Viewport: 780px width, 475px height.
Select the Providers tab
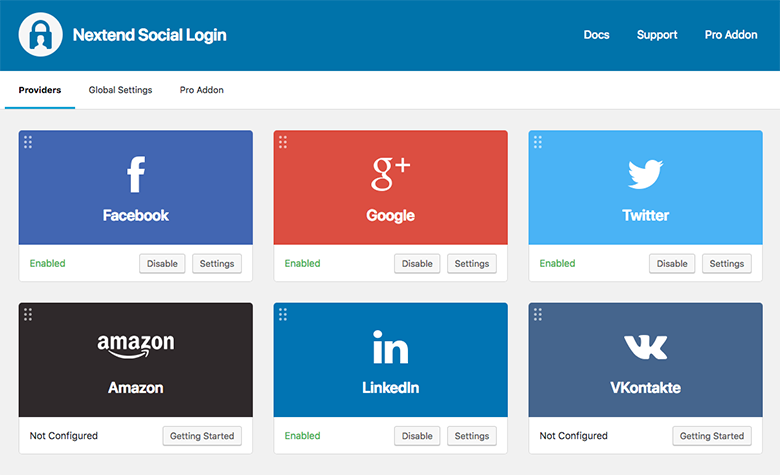pyautogui.click(x=40, y=90)
